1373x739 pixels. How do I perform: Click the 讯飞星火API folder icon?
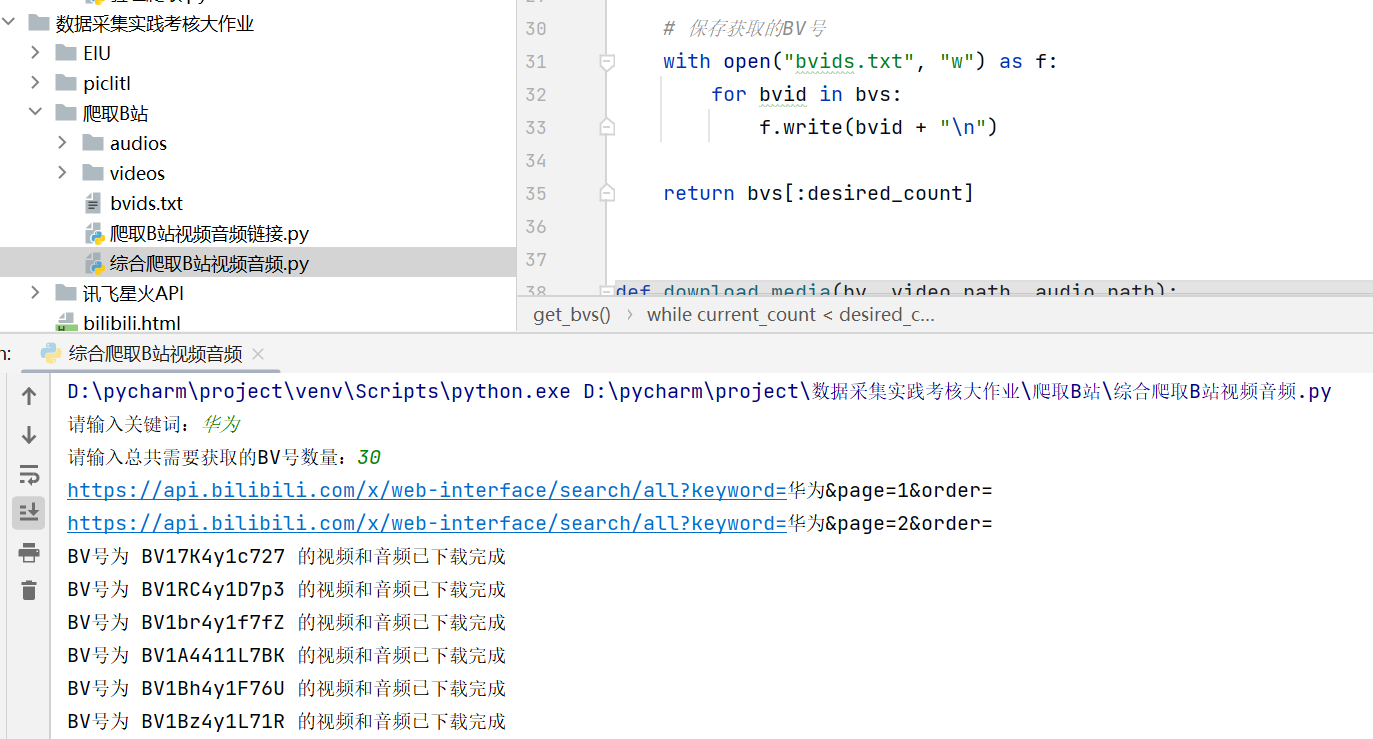[66, 293]
